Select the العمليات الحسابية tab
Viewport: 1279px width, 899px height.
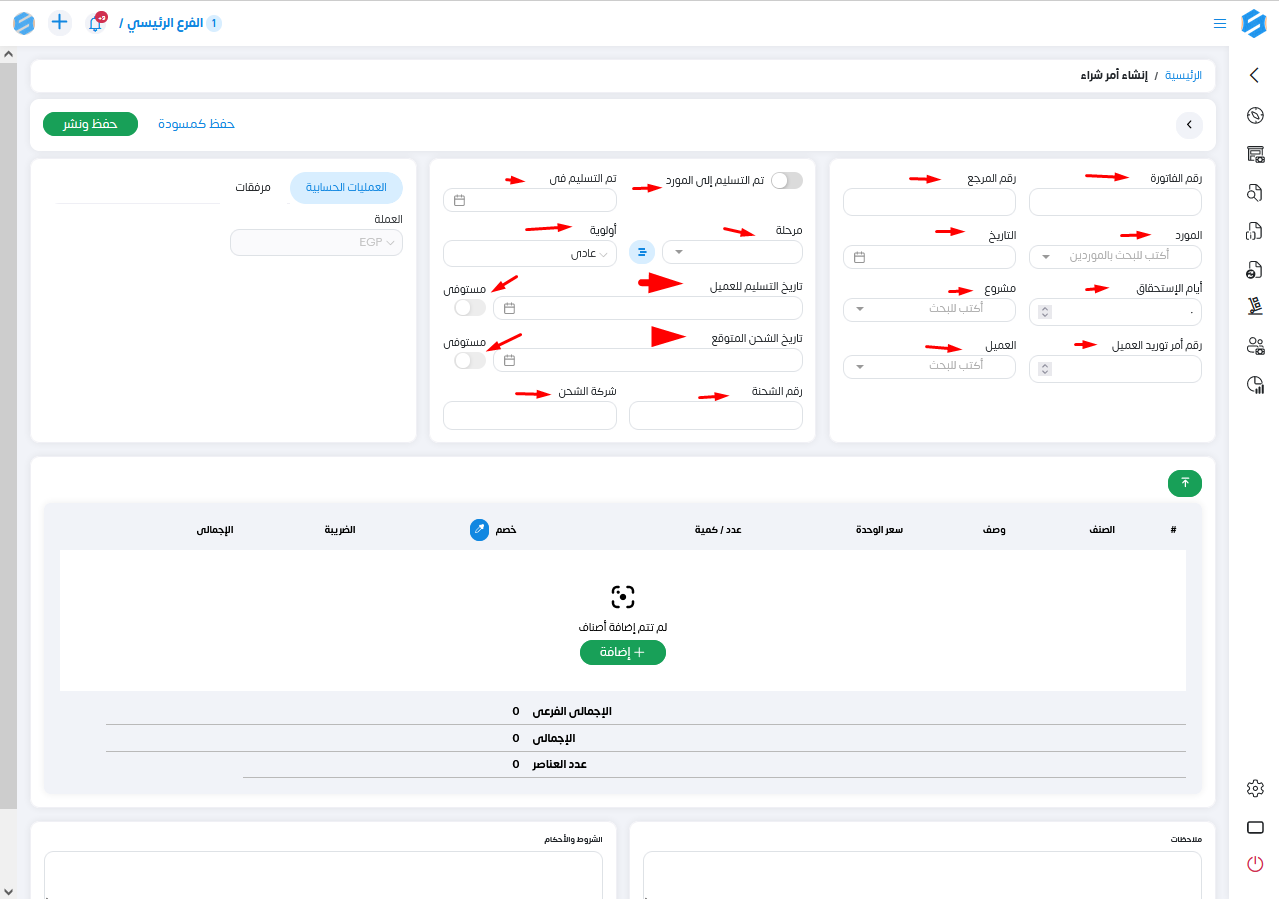click(346, 188)
